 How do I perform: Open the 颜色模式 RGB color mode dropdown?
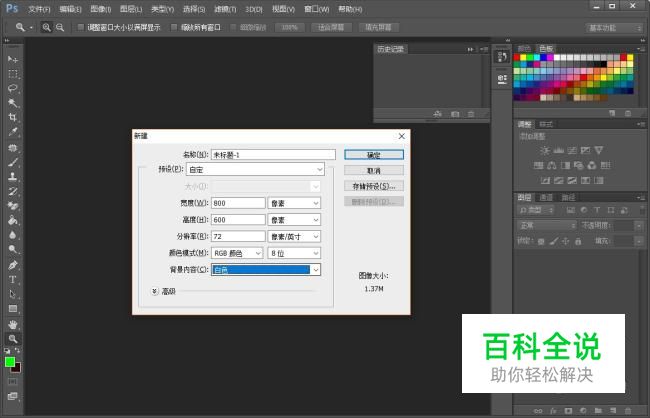click(x=237, y=253)
